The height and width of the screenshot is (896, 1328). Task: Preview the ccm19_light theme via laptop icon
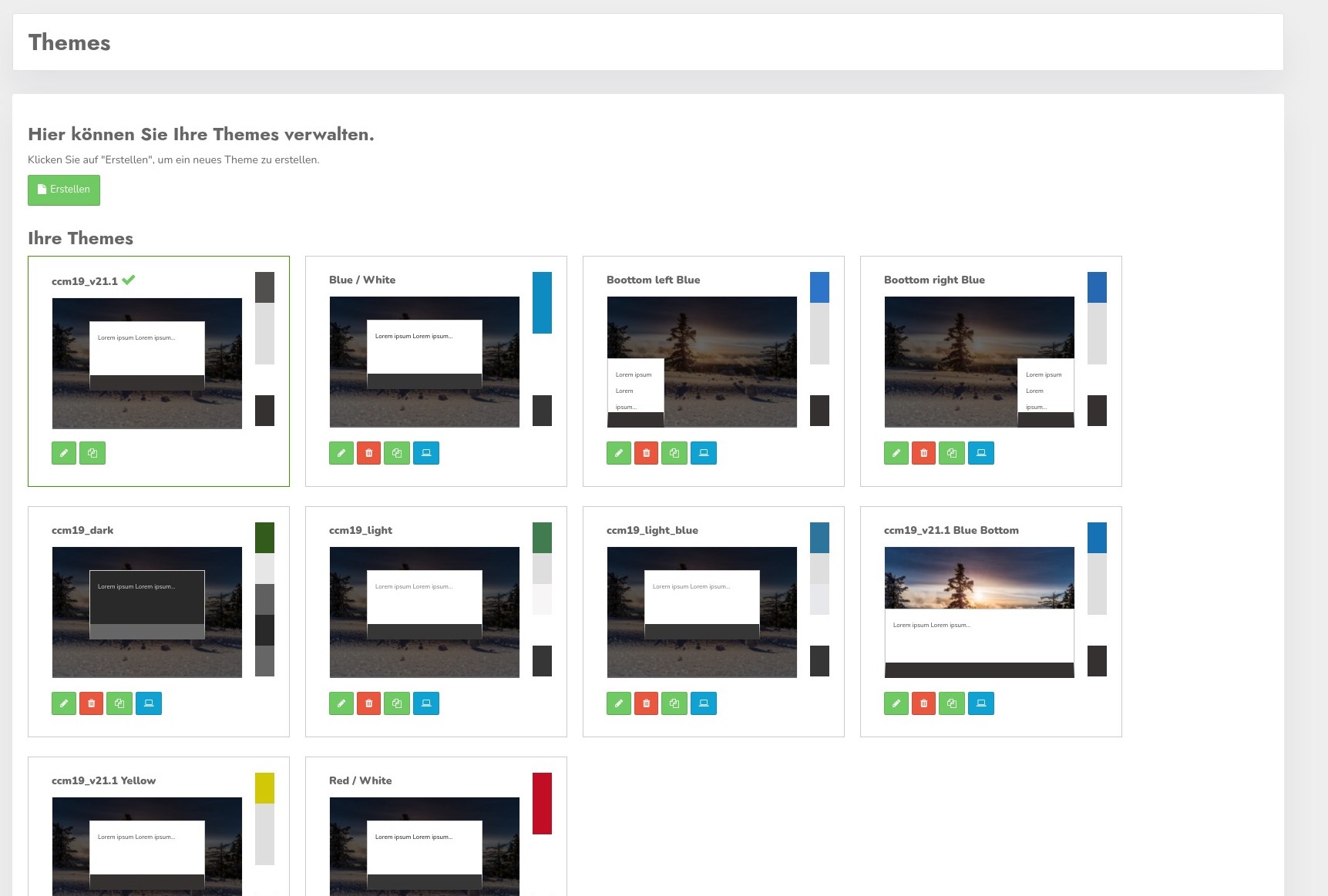coord(425,703)
